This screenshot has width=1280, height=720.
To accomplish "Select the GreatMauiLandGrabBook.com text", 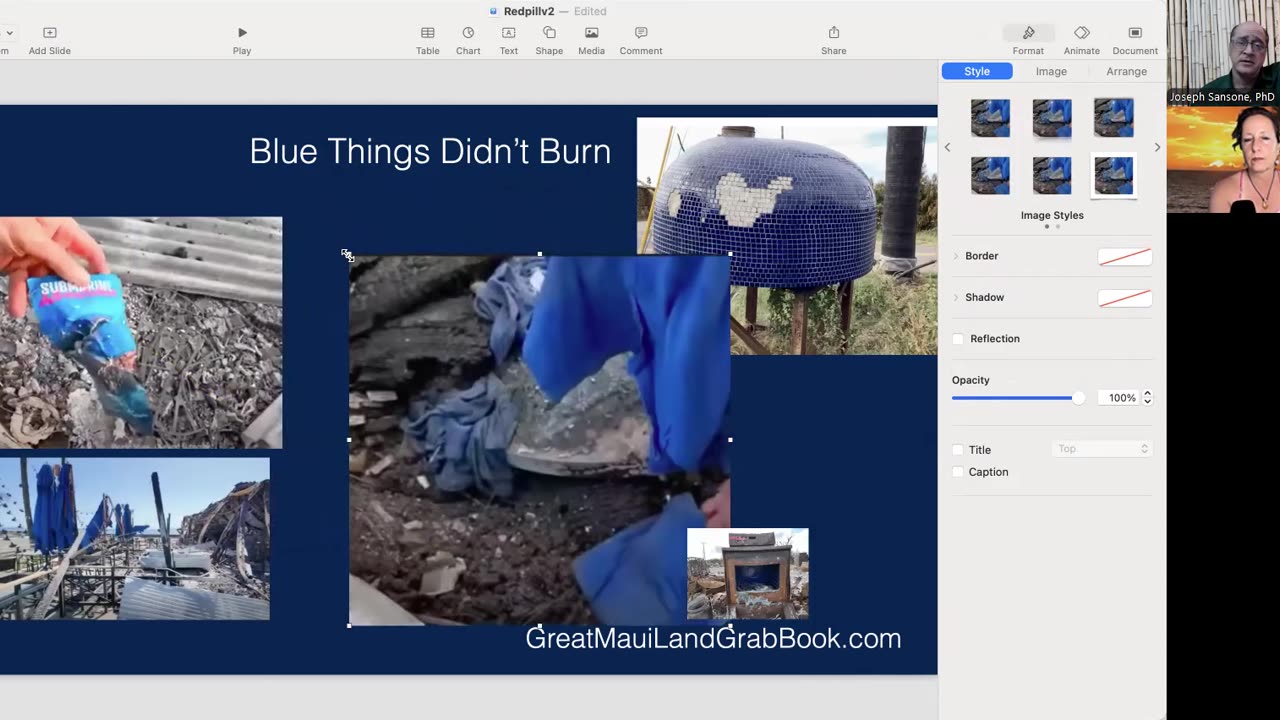I will point(713,638).
